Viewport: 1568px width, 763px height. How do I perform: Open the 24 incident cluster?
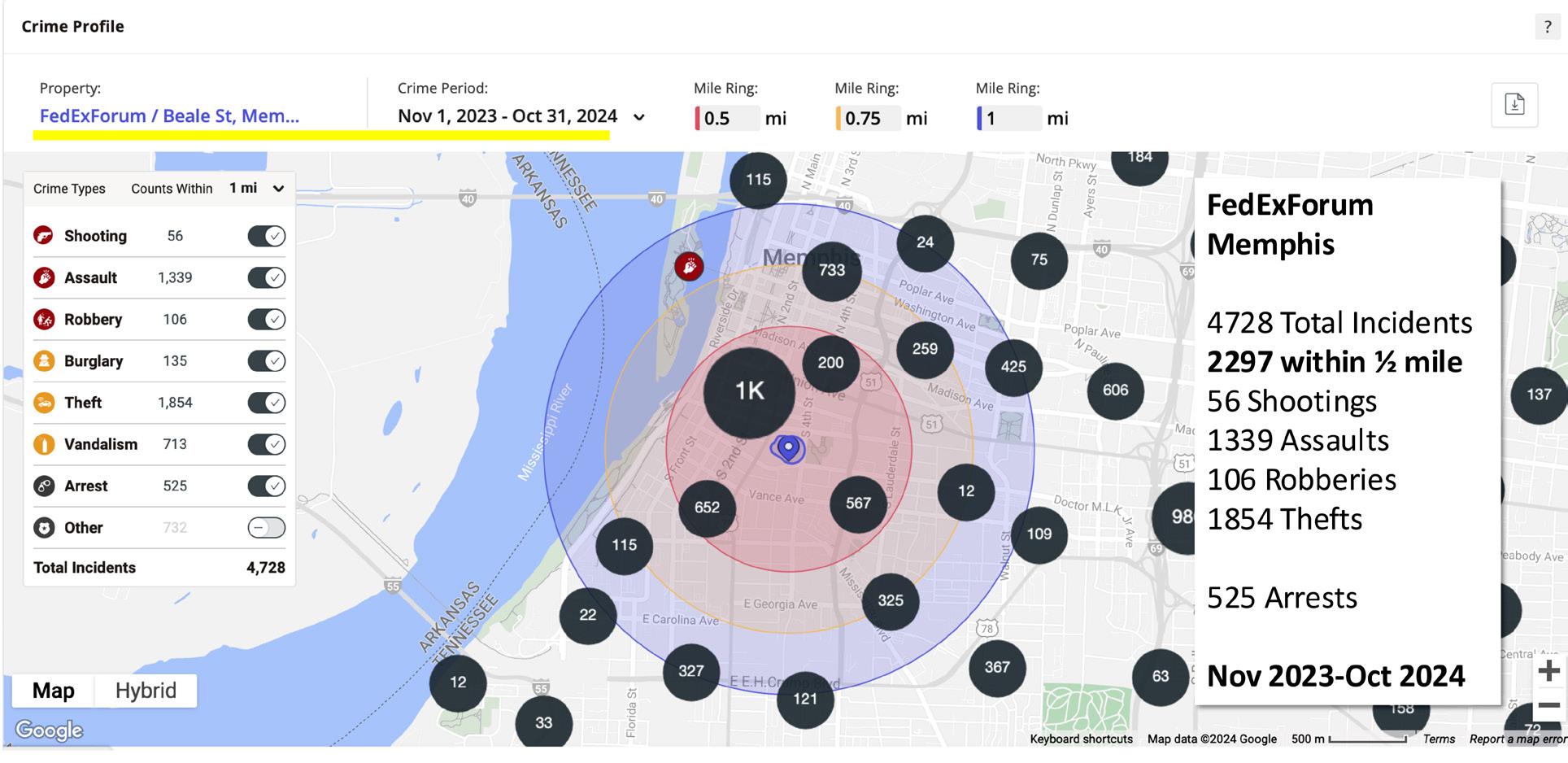925,242
